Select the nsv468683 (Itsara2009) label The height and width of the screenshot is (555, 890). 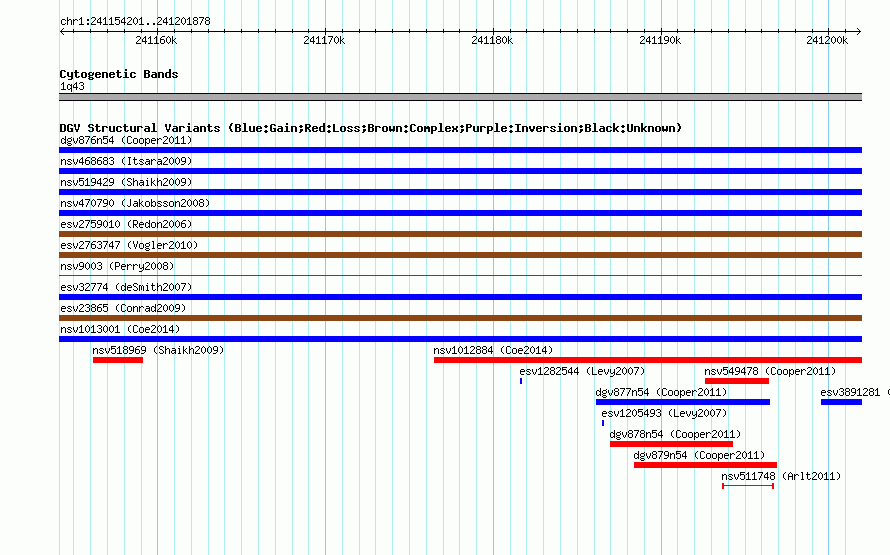pyautogui.click(x=126, y=161)
